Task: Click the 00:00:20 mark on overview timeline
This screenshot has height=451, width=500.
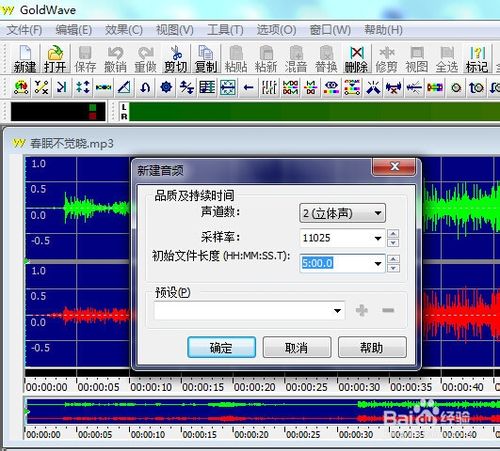Action: (x=251, y=435)
